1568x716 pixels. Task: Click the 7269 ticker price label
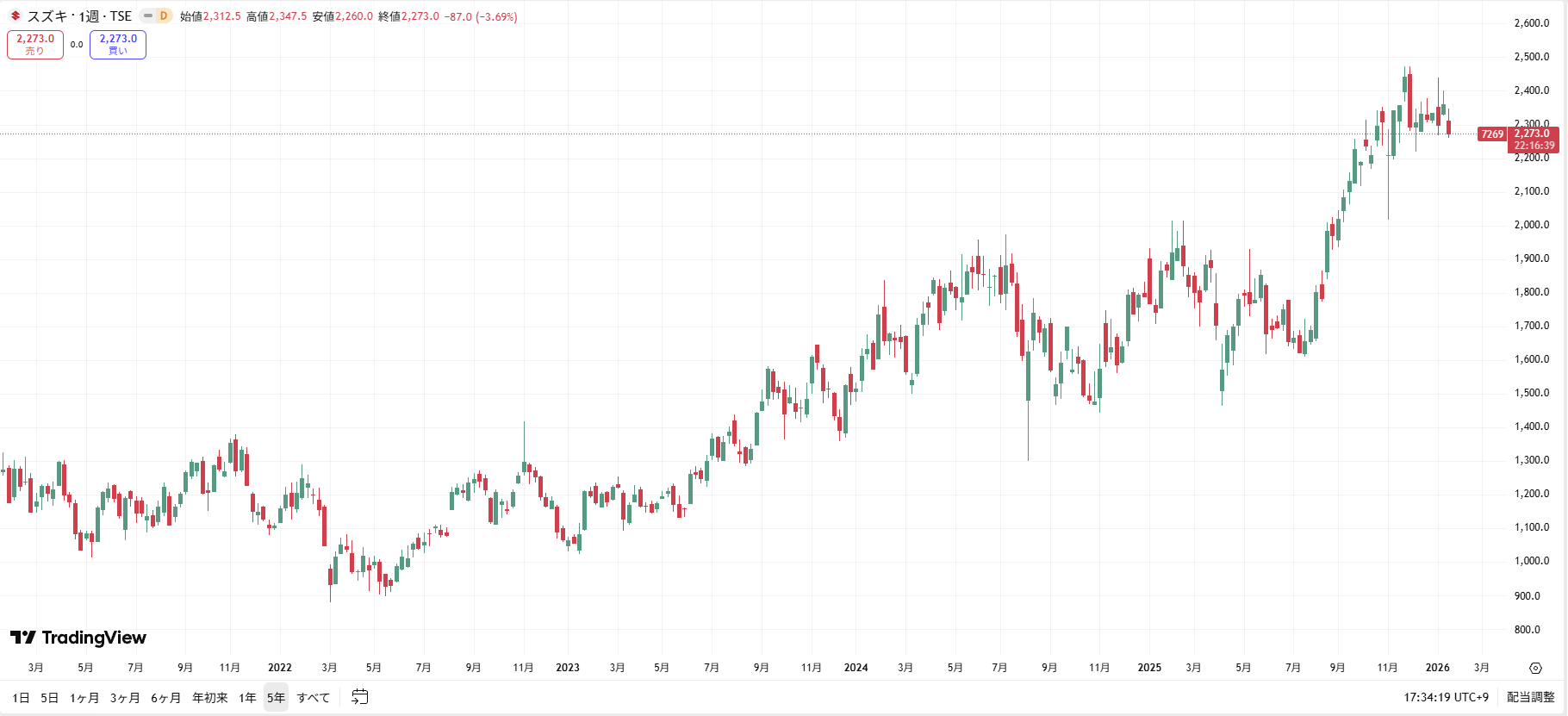(1492, 134)
